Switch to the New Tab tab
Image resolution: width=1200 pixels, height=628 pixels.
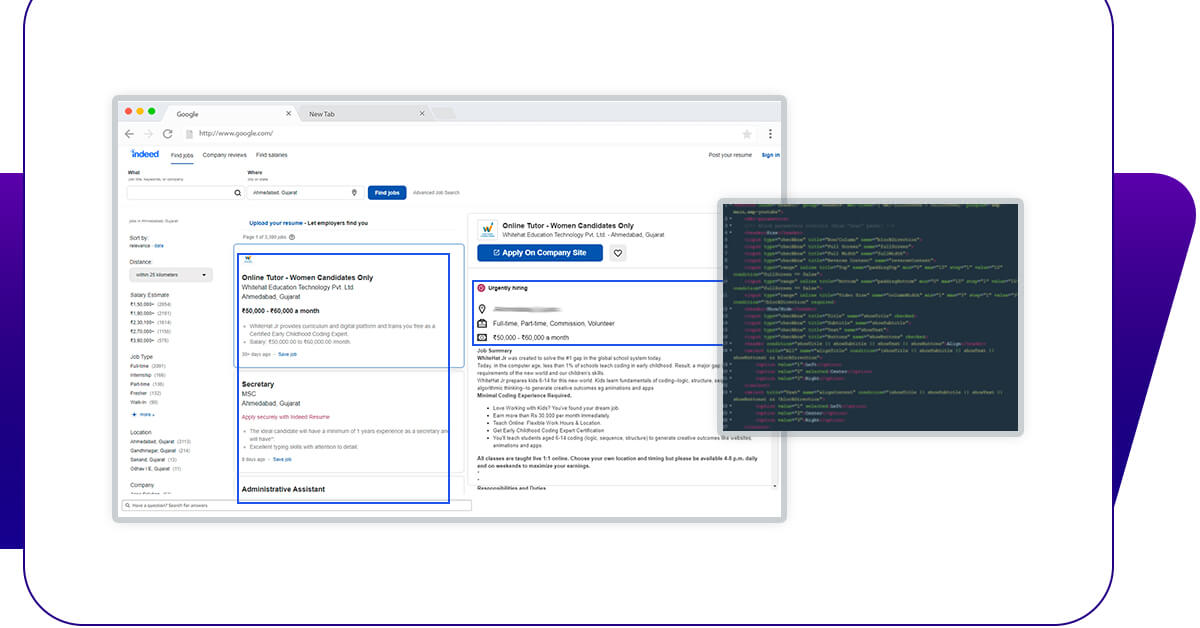point(365,114)
